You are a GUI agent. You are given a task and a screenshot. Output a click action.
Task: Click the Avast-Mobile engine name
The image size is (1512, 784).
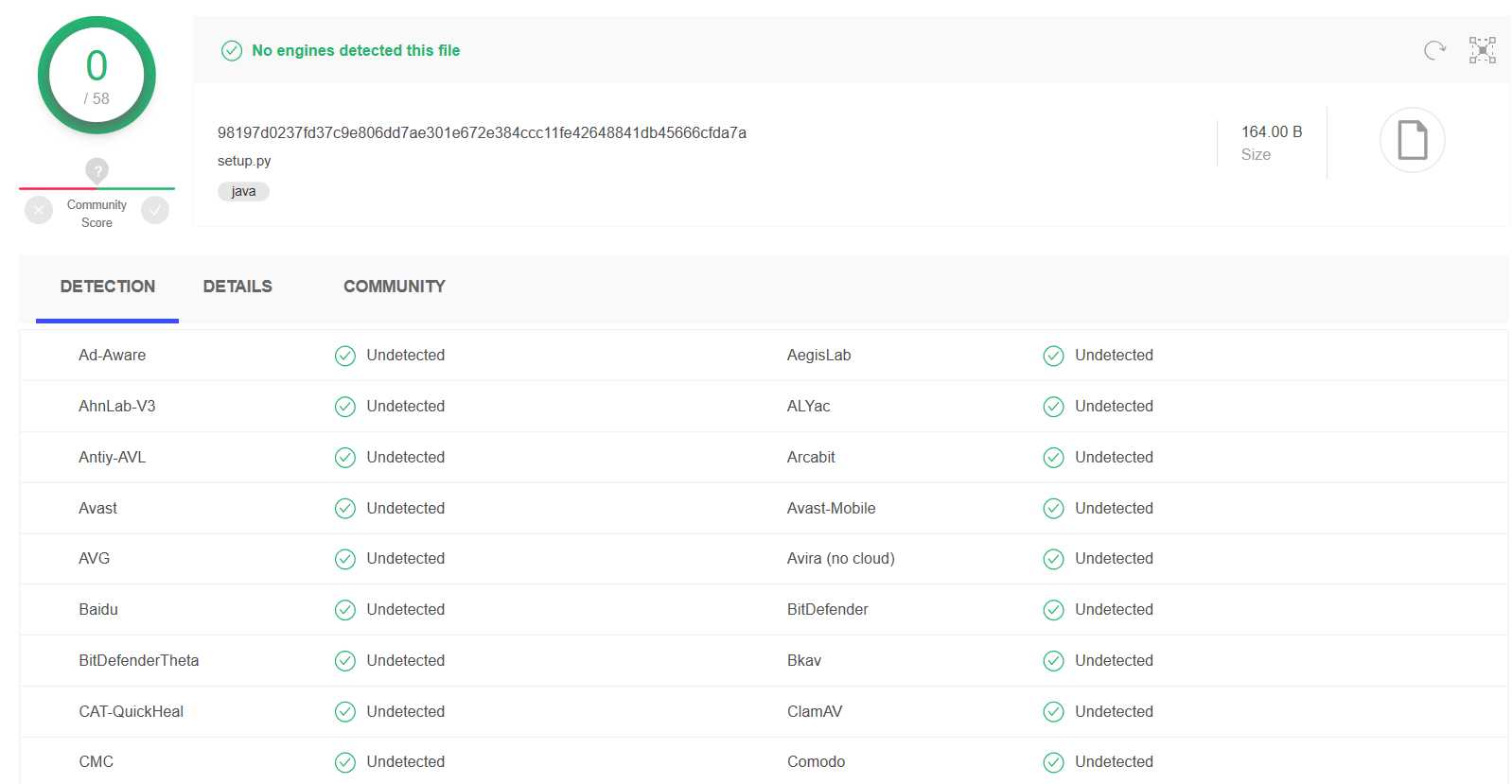[x=831, y=509]
